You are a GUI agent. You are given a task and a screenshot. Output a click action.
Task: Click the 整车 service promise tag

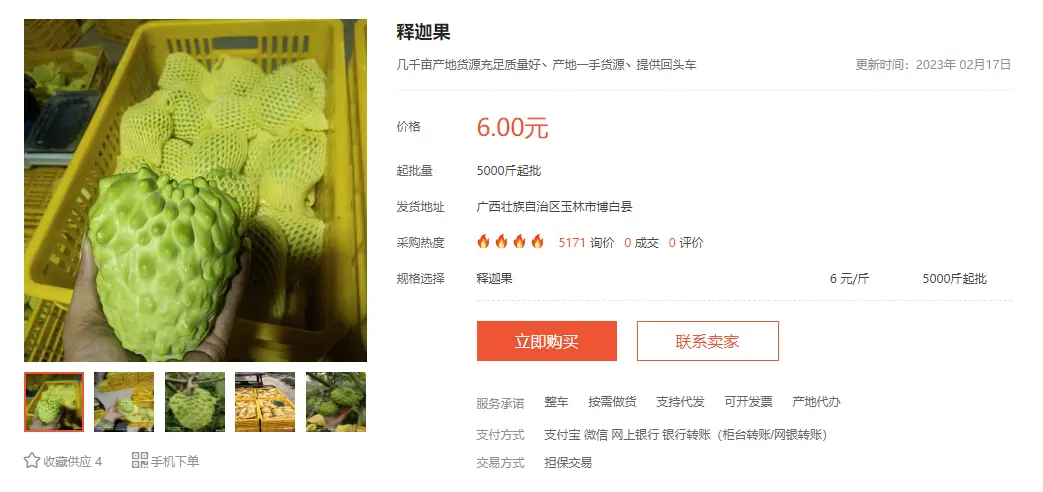556,402
